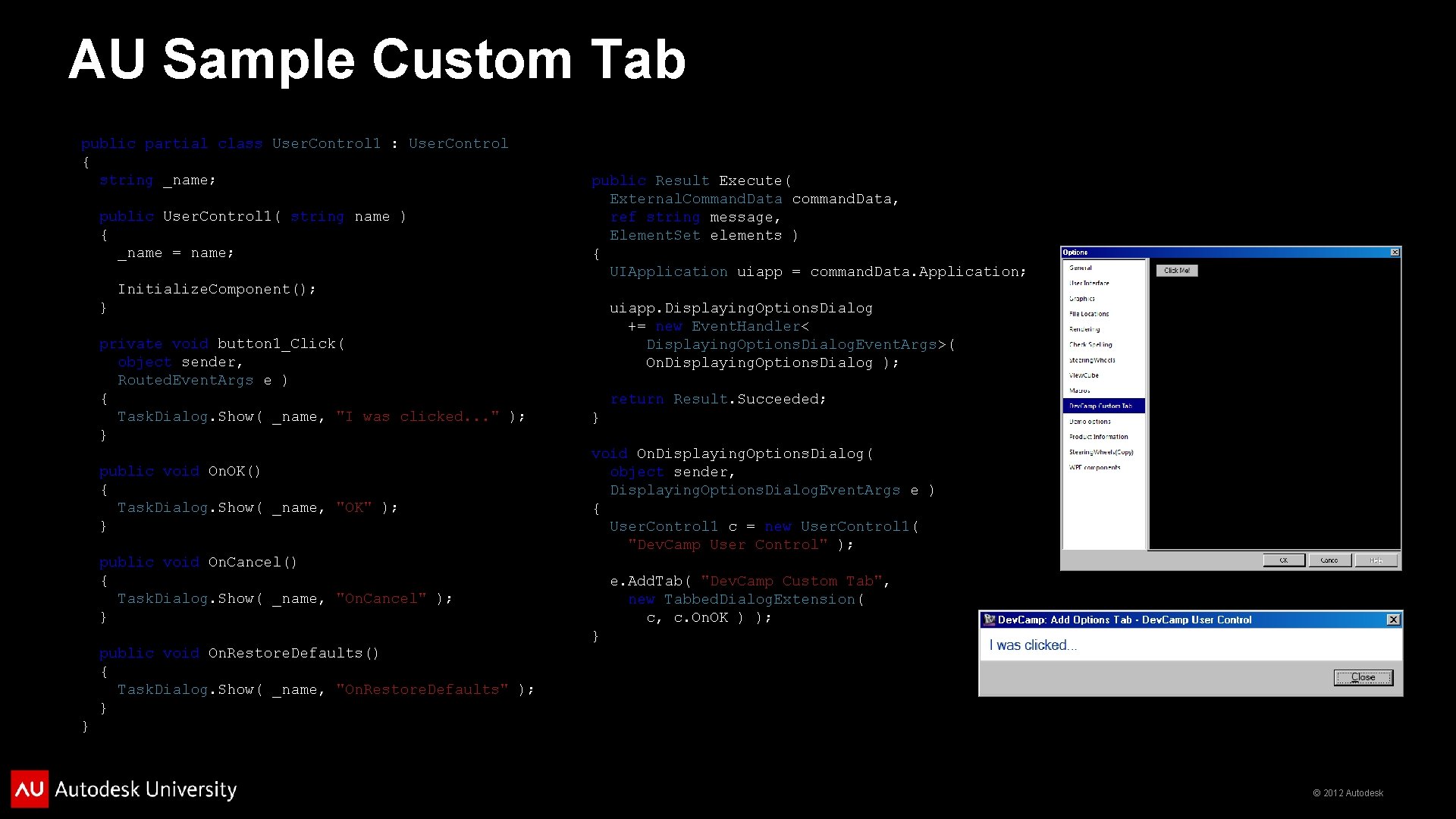Open the Macros tab
The width and height of the screenshot is (1456, 819).
coord(1080,391)
